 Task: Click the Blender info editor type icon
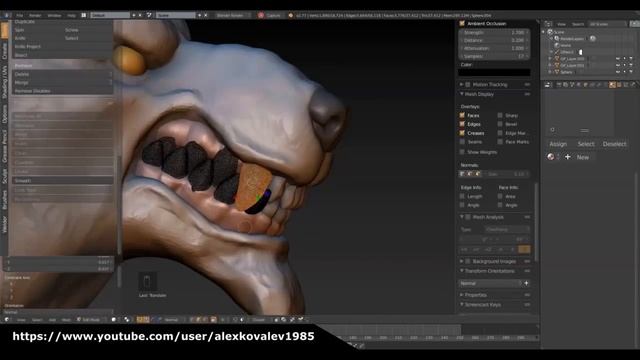click(7, 15)
